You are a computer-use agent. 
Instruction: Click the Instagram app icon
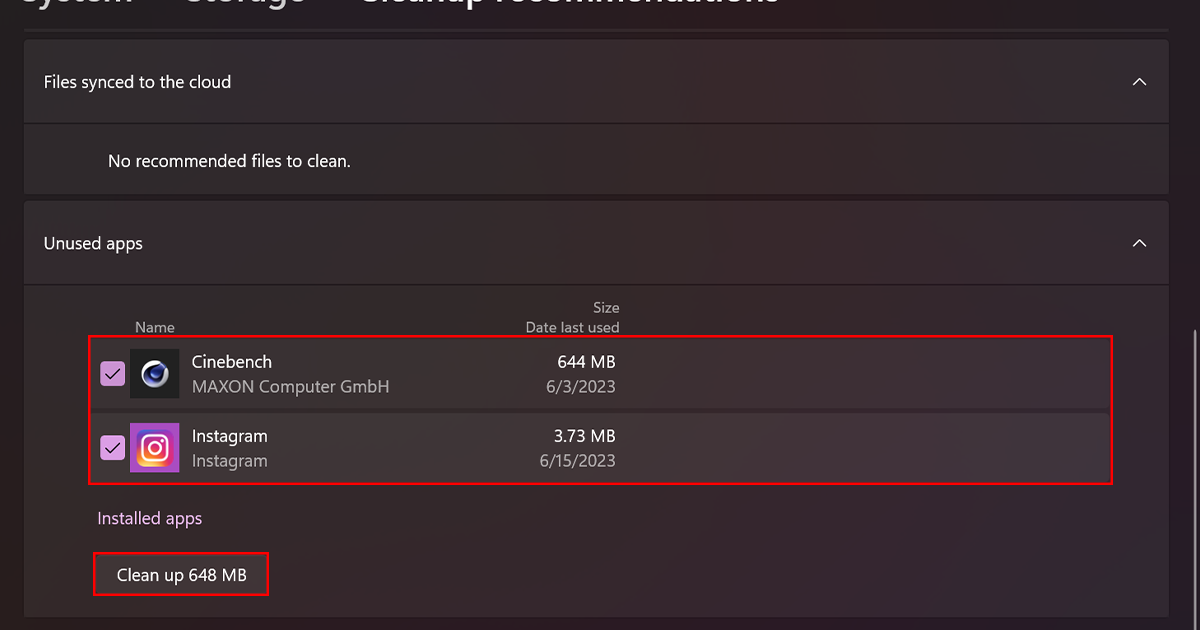155,448
